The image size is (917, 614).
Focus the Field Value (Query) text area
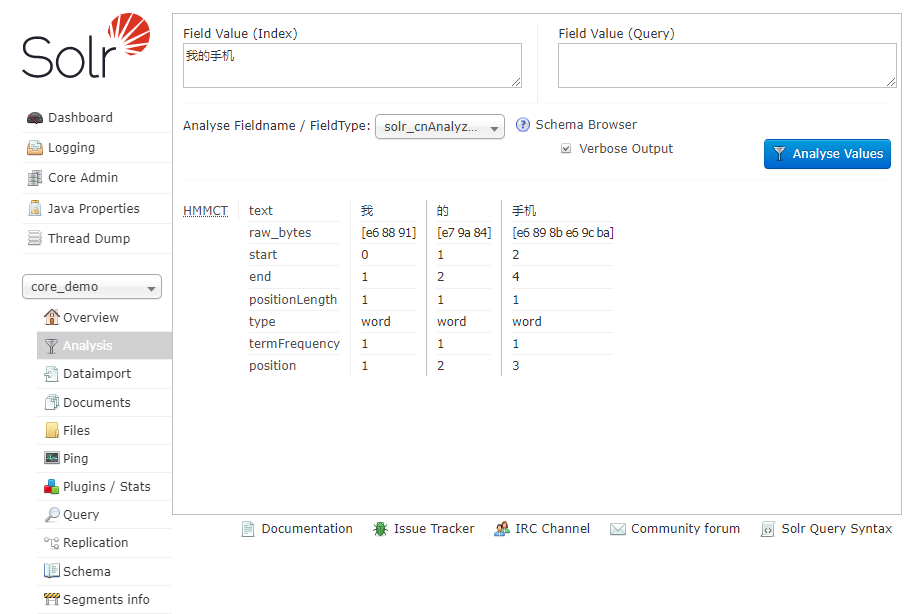tap(727, 65)
